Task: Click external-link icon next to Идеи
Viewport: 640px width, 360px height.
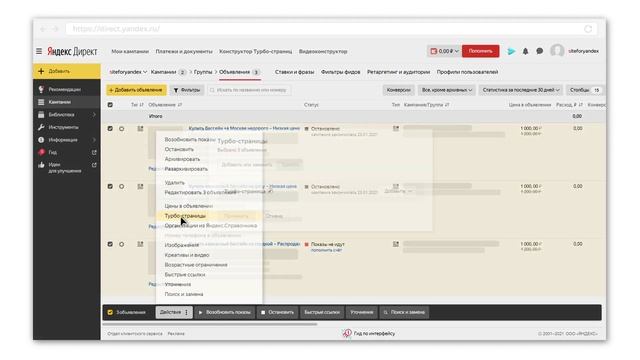Action: 94,165
